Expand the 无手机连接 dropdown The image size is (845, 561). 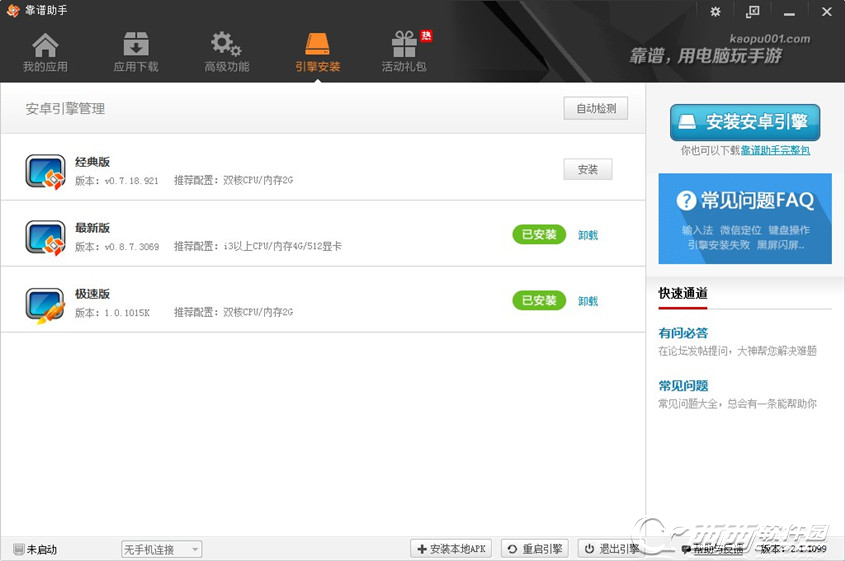162,549
